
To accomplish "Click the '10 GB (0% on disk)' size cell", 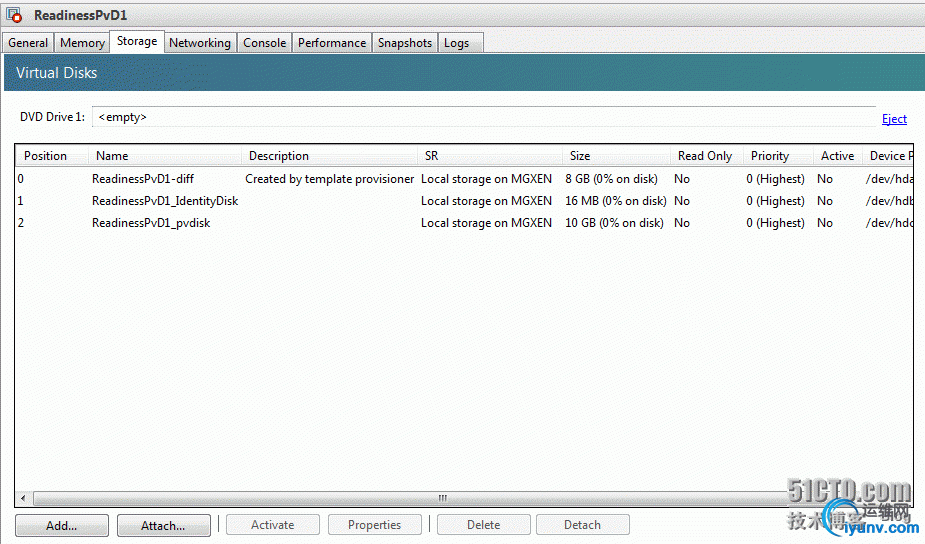I will tap(614, 222).
